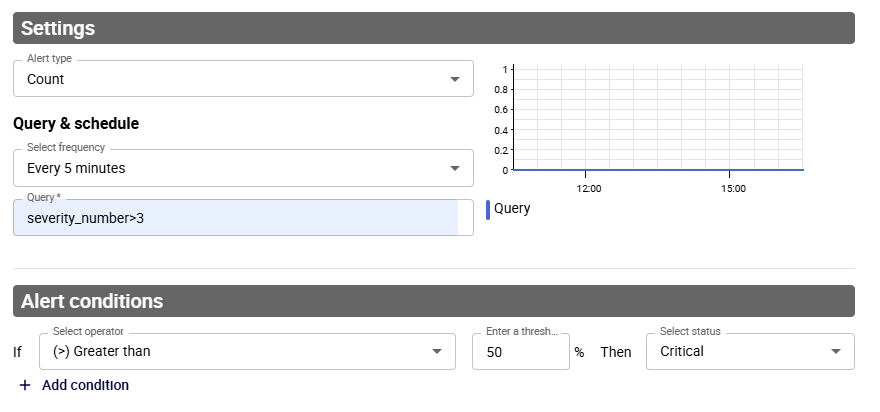
Task: Click the Settings section header bar
Action: click(x=434, y=28)
